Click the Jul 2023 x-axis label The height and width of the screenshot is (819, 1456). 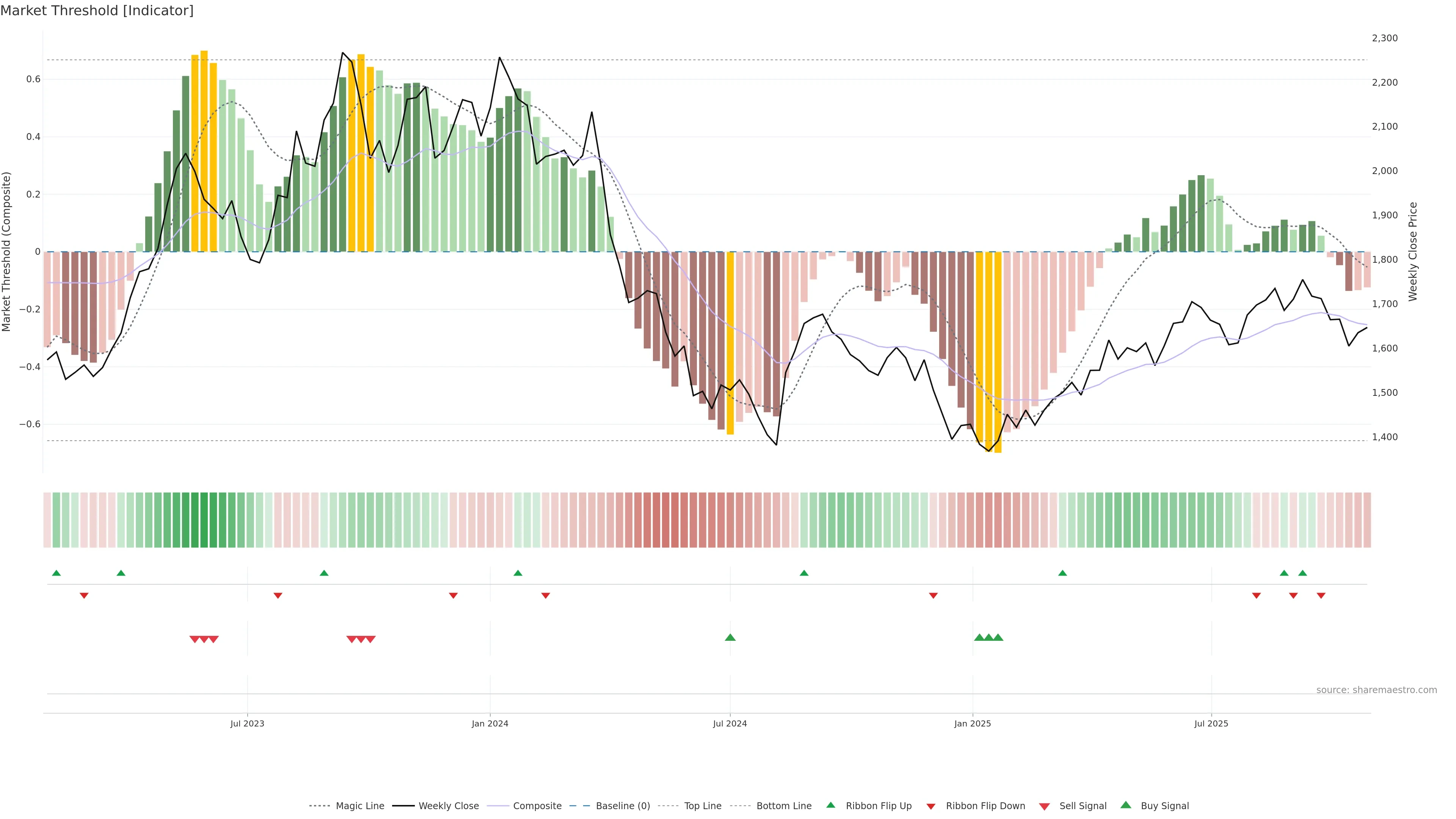[247, 723]
